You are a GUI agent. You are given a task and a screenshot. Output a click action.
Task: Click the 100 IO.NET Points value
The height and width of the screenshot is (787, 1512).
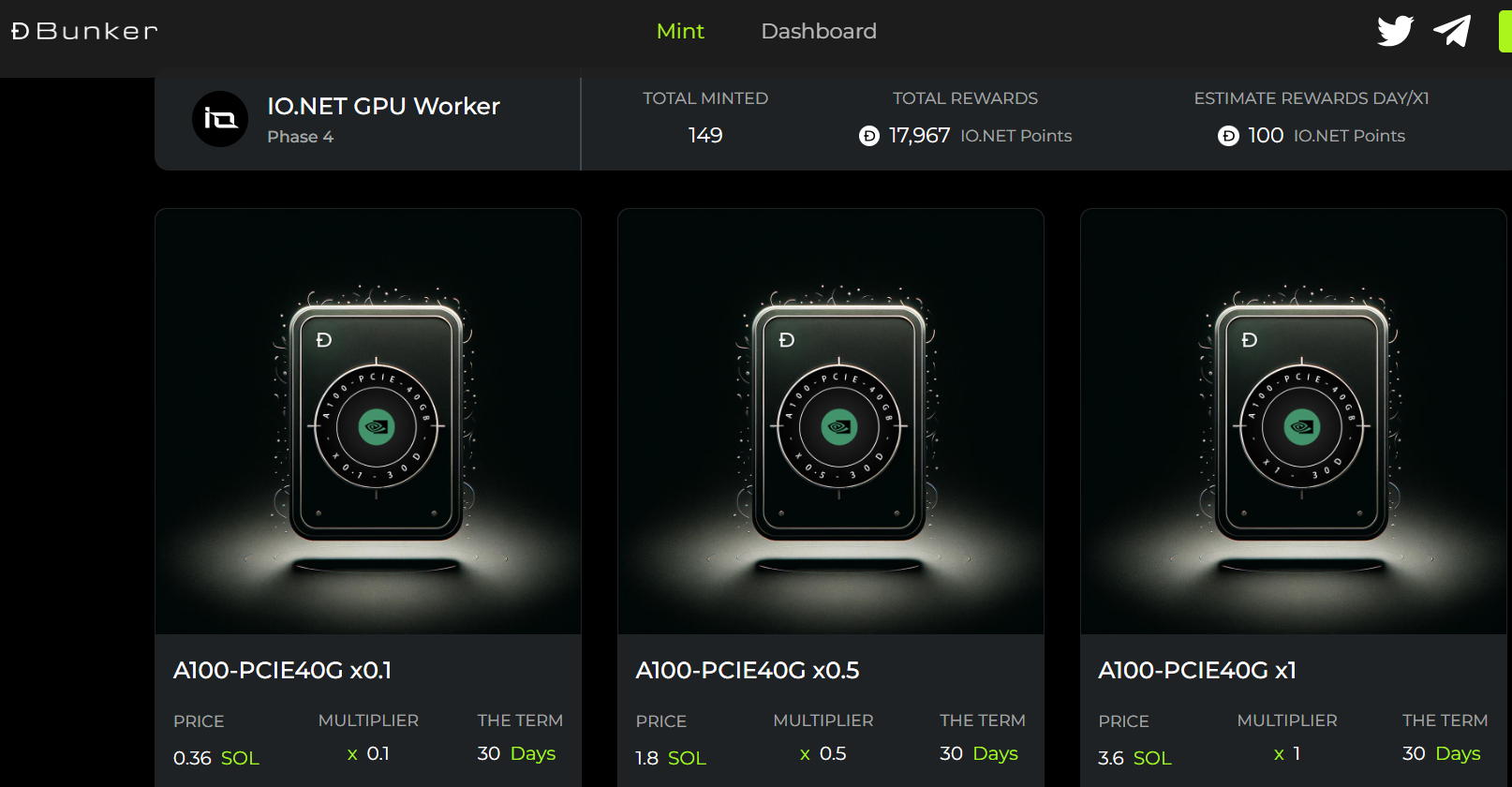[x=1327, y=136]
